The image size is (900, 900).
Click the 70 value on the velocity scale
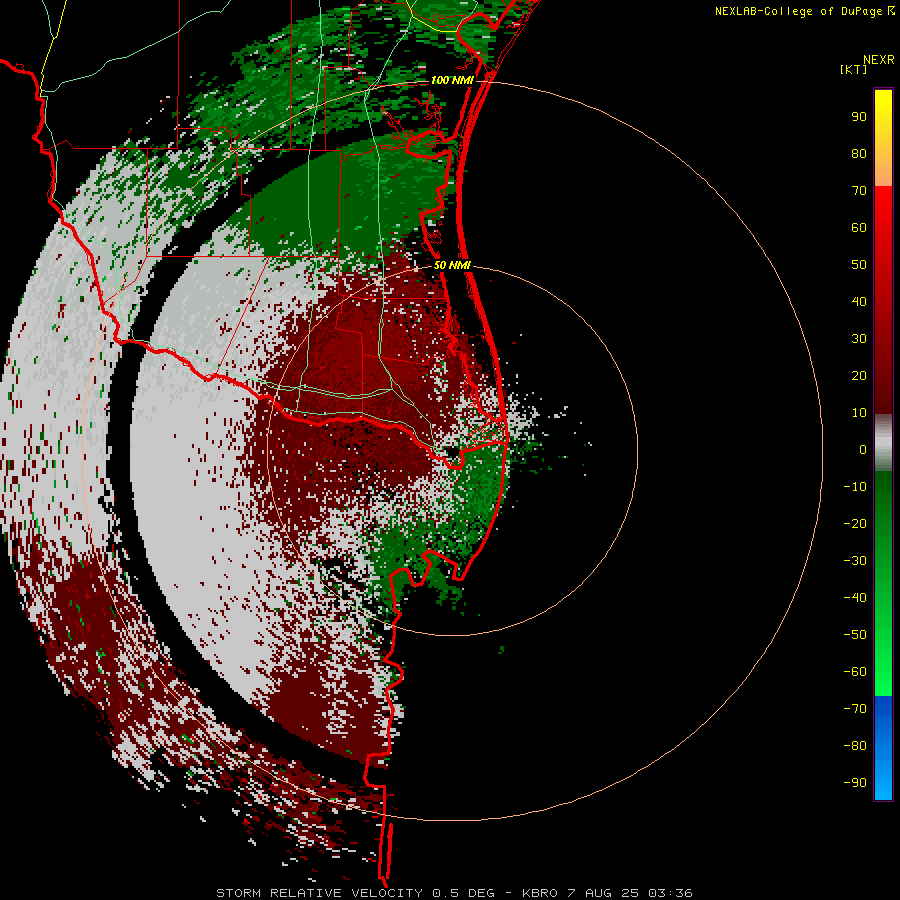[x=859, y=191]
